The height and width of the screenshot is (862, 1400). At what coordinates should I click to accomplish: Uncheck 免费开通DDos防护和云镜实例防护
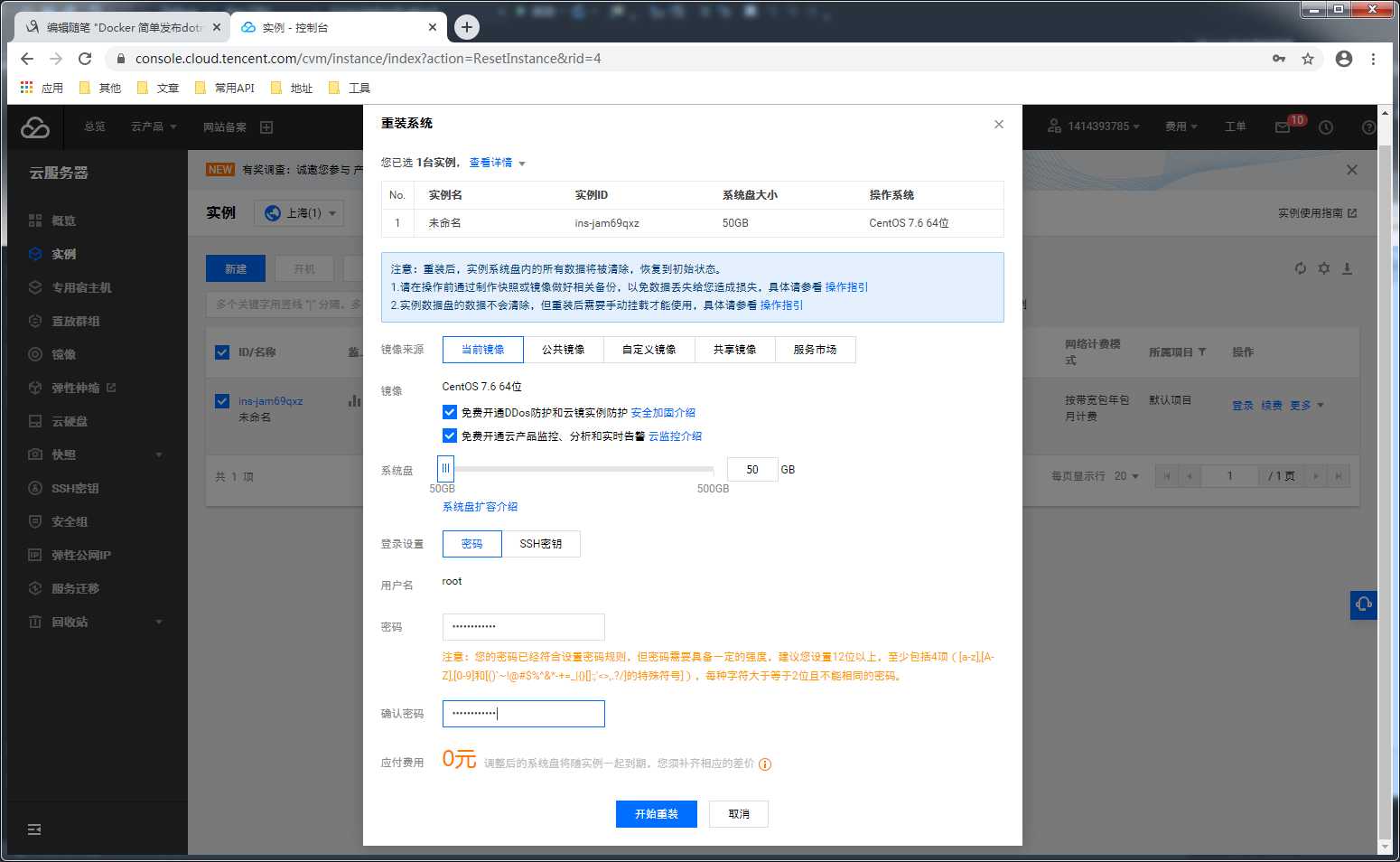point(450,411)
